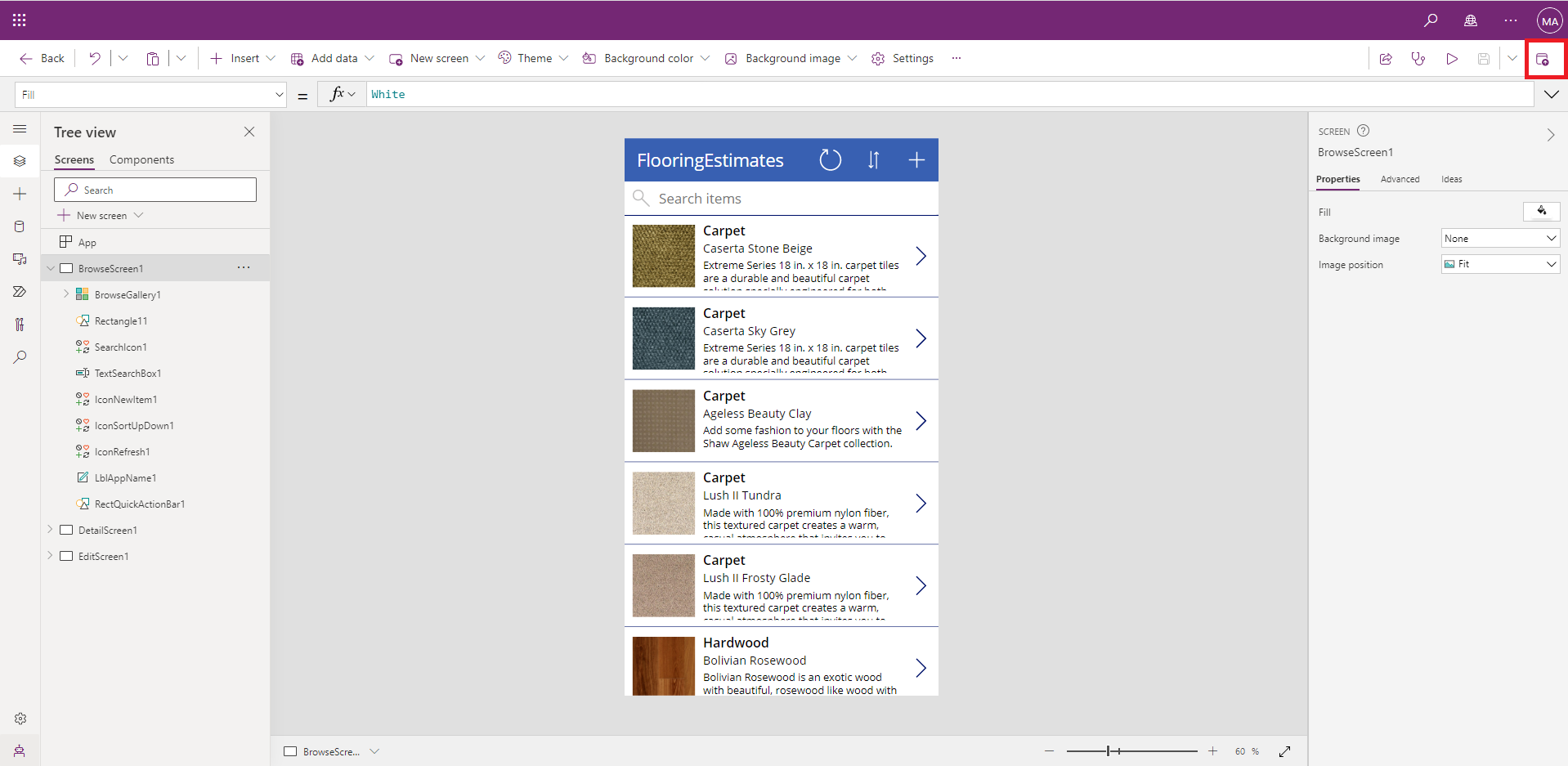The height and width of the screenshot is (766, 1568).
Task: Click the Fill color picker swatch
Action: tap(1541, 212)
